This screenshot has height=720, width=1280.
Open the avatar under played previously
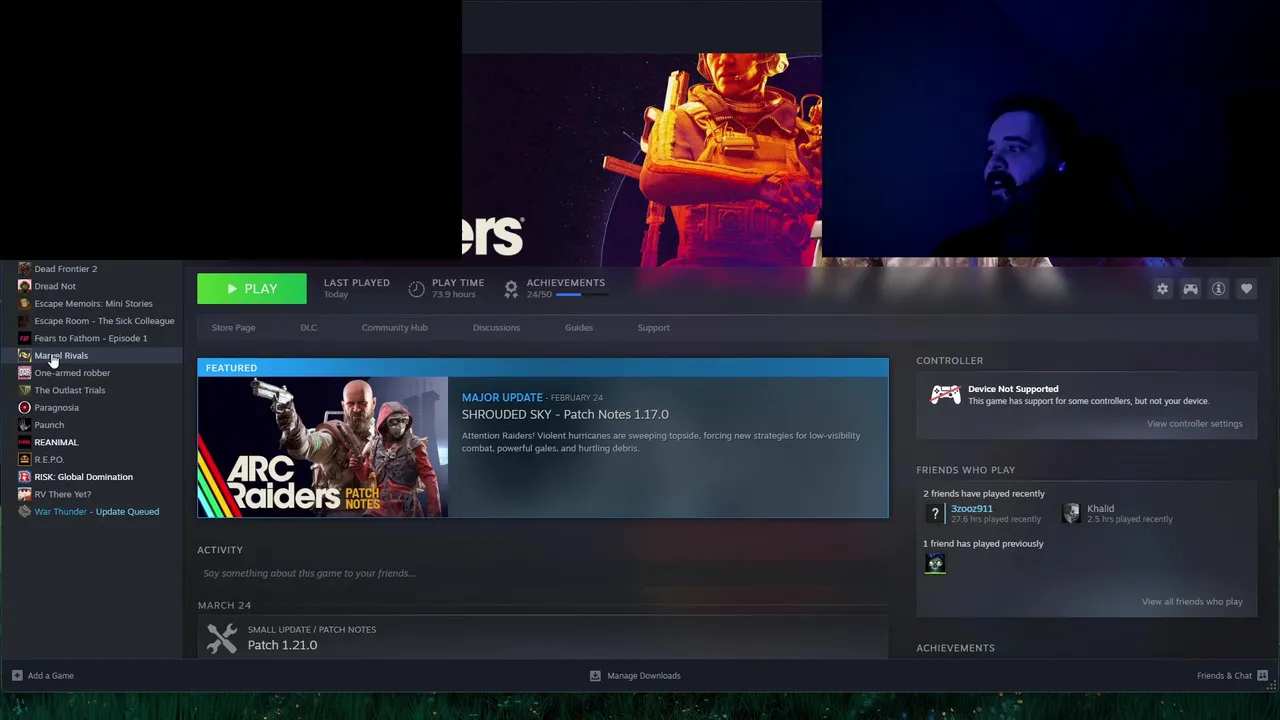(935, 564)
